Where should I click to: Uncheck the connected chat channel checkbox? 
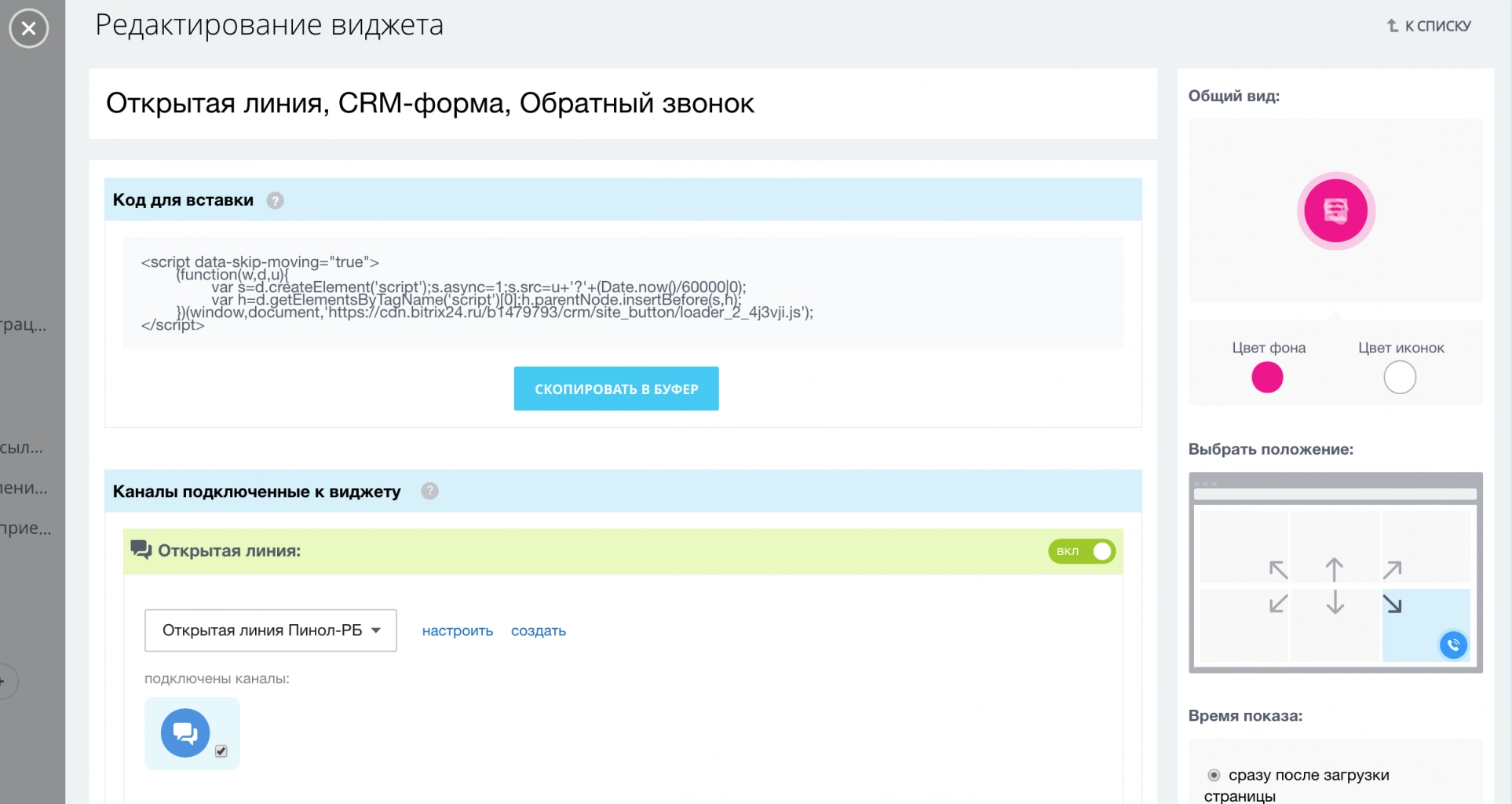(221, 751)
